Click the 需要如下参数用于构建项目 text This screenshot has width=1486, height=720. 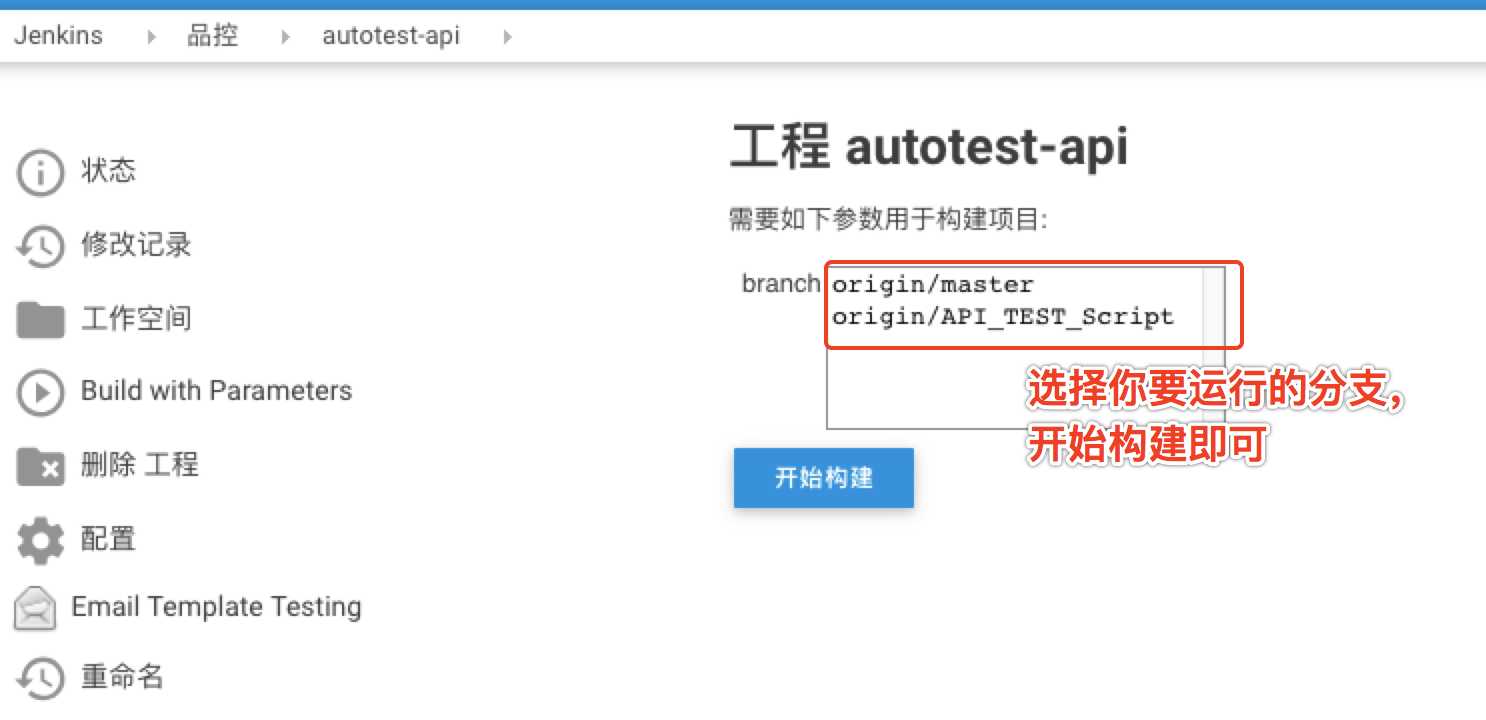[888, 220]
